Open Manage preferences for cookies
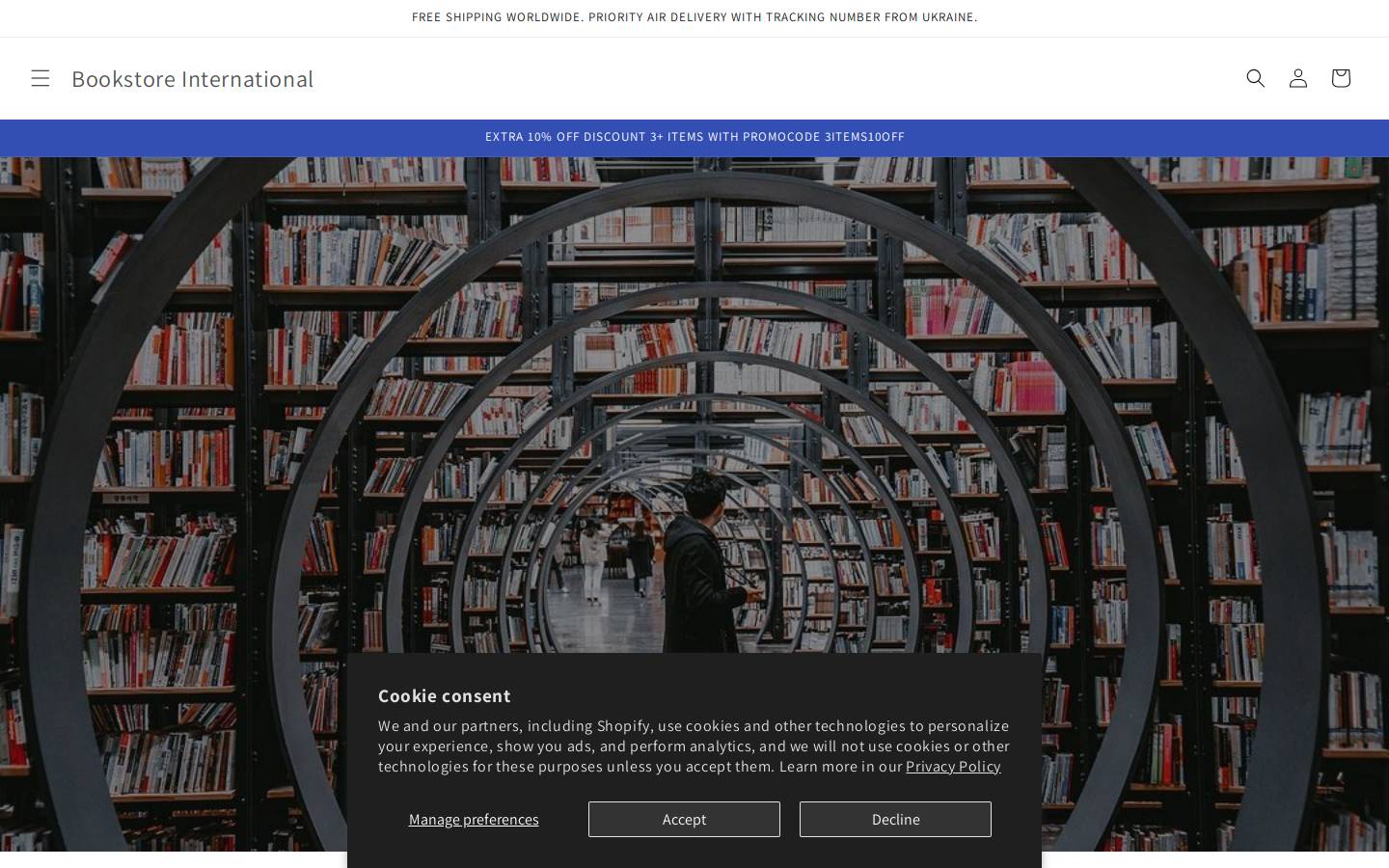The width and height of the screenshot is (1389, 868). coord(474,819)
